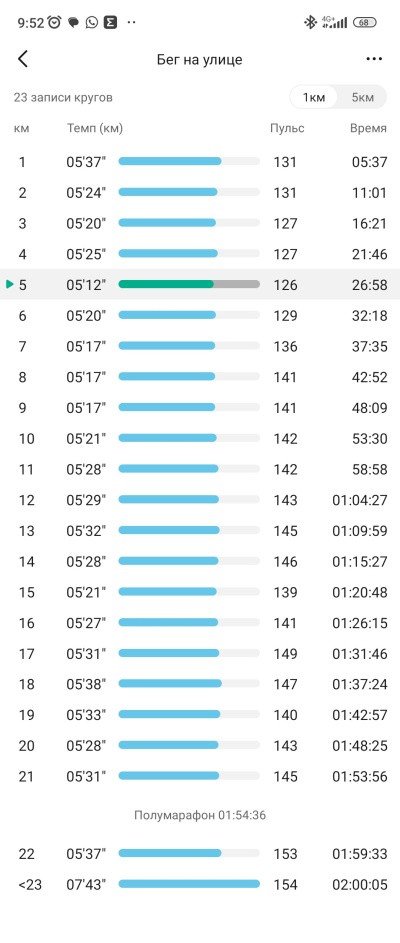The width and height of the screenshot is (400, 943).
Task: Tap the Темп (км) column header
Action: pos(94,129)
